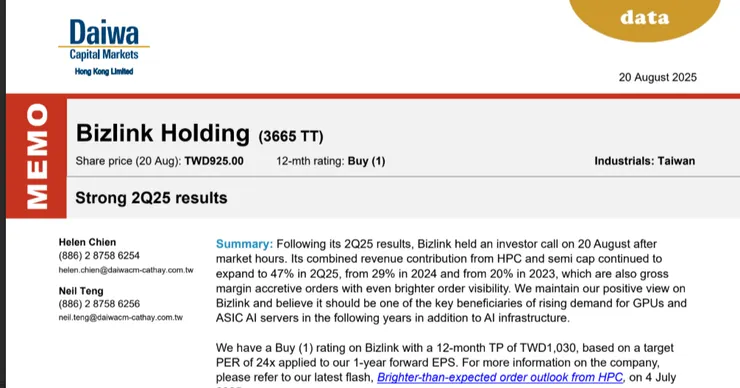Click the Hong Kong Limited text under logo
Image resolution: width=740 pixels, height=388 pixels.
(x=104, y=71)
